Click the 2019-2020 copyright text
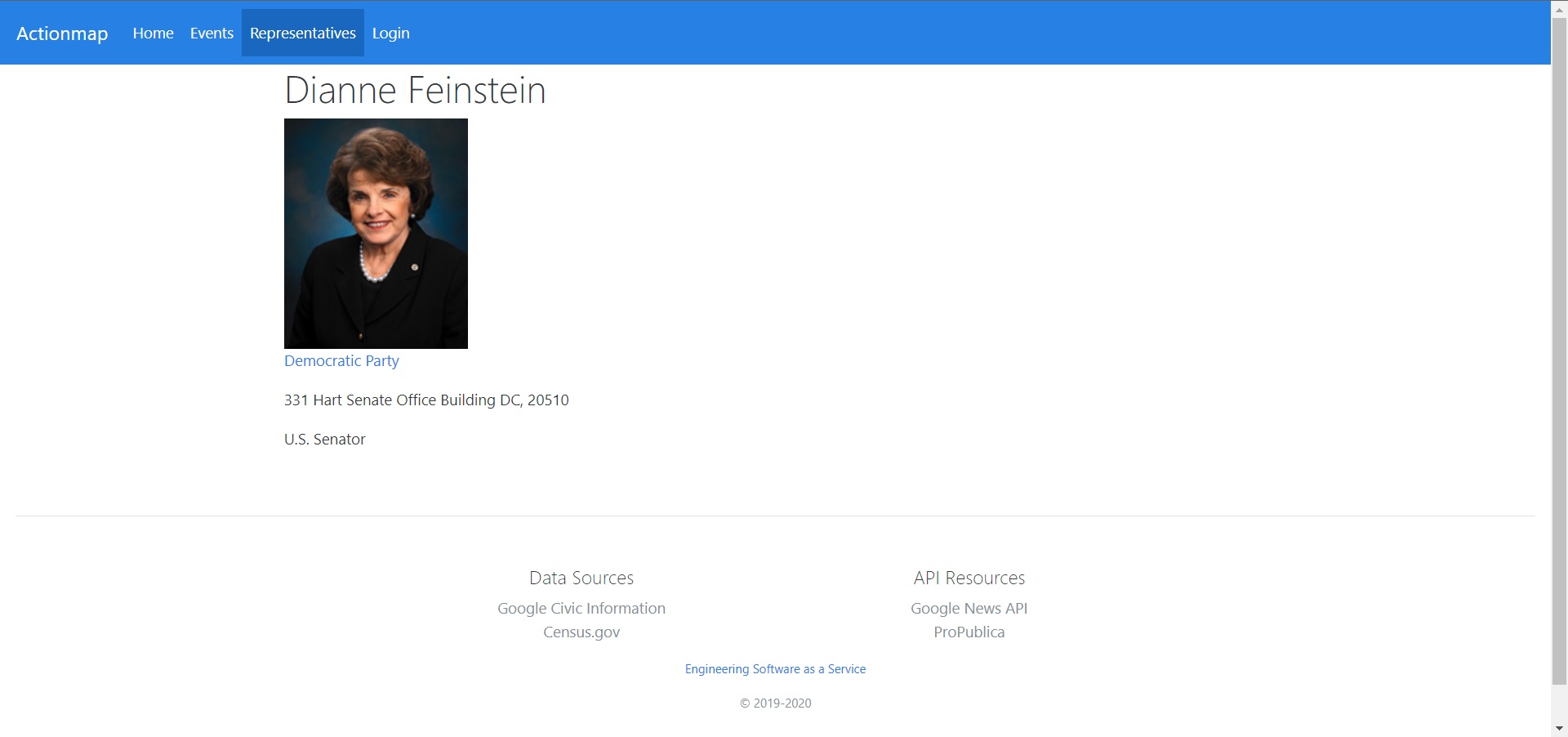1568x737 pixels. pos(775,703)
